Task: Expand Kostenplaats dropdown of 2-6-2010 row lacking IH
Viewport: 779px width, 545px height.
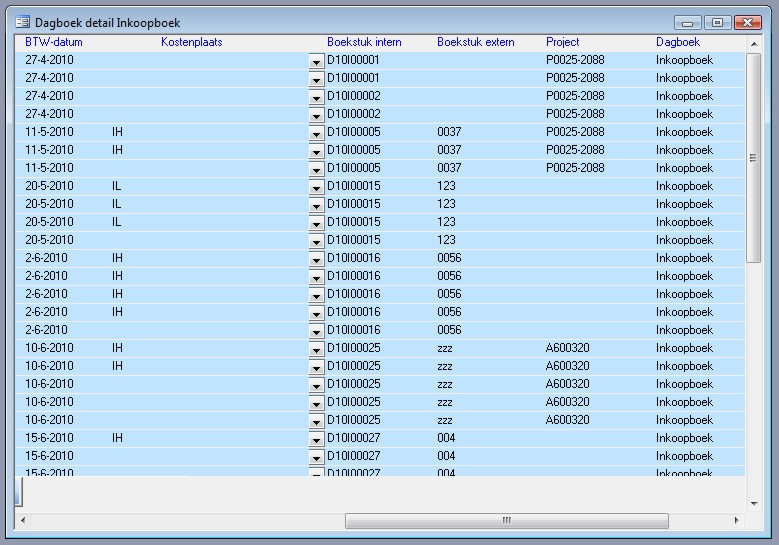Action: 316,331
